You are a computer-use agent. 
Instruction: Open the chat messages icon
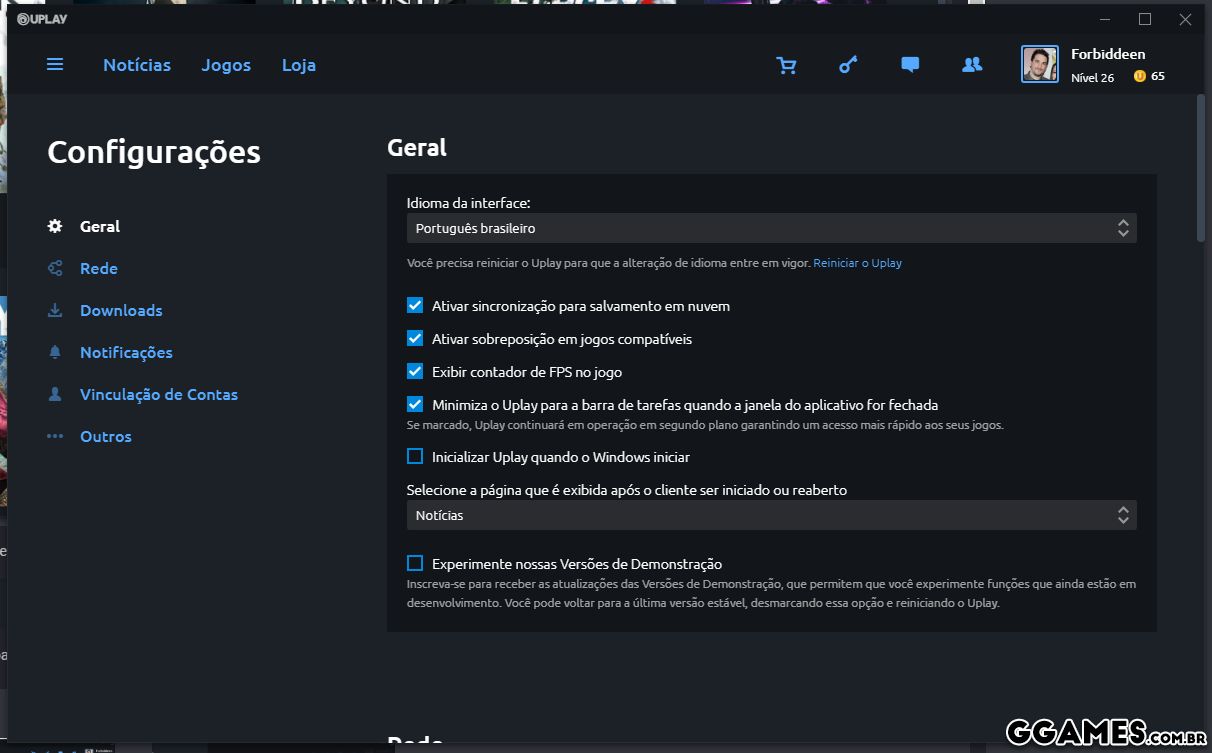(910, 65)
